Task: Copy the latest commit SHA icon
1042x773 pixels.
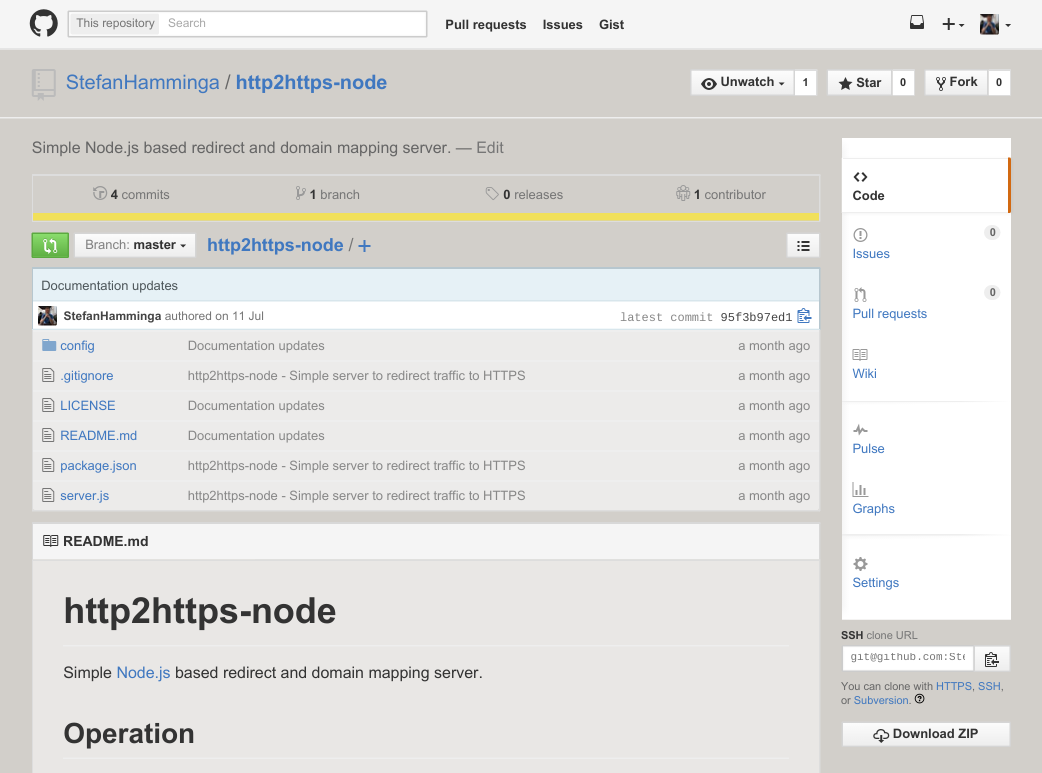Action: [804, 315]
